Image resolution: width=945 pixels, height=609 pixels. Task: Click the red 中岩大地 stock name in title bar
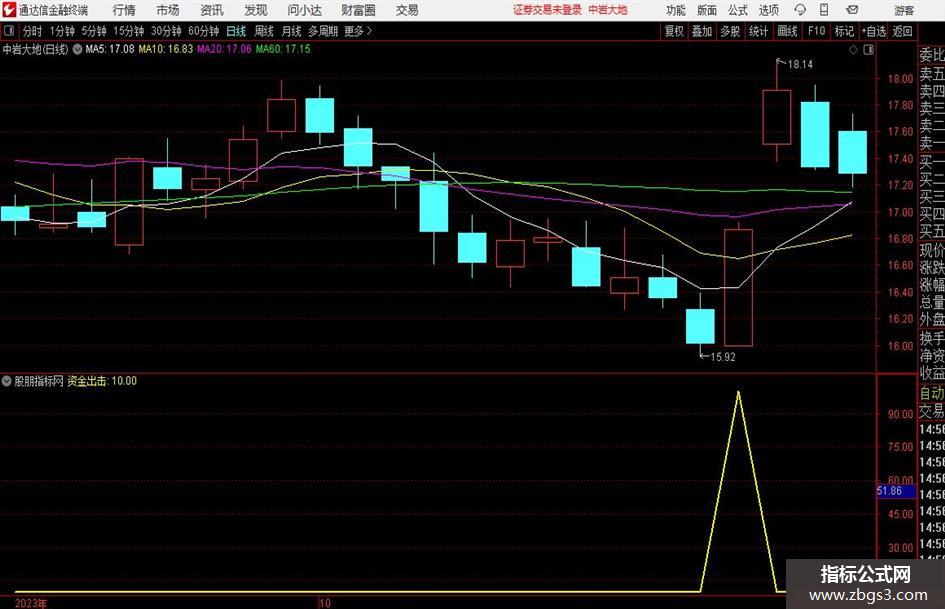pyautogui.click(x=608, y=10)
